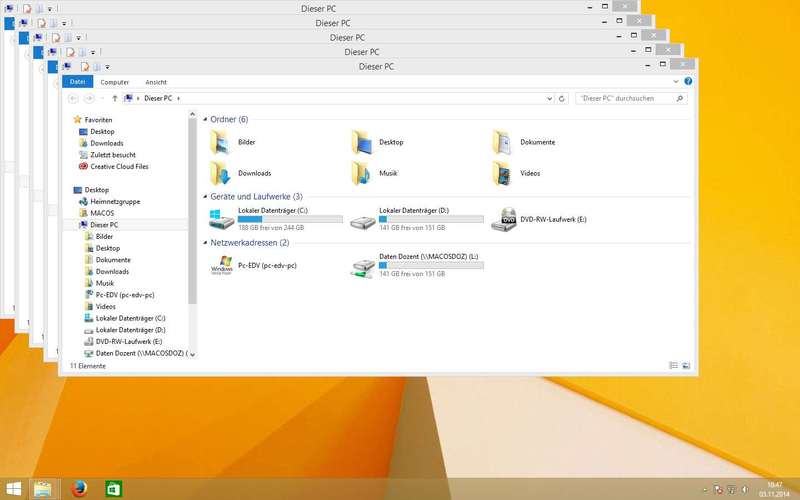Collapse the Ordner (6) group
Viewport: 800px width, 500px height.
[x=206, y=120]
